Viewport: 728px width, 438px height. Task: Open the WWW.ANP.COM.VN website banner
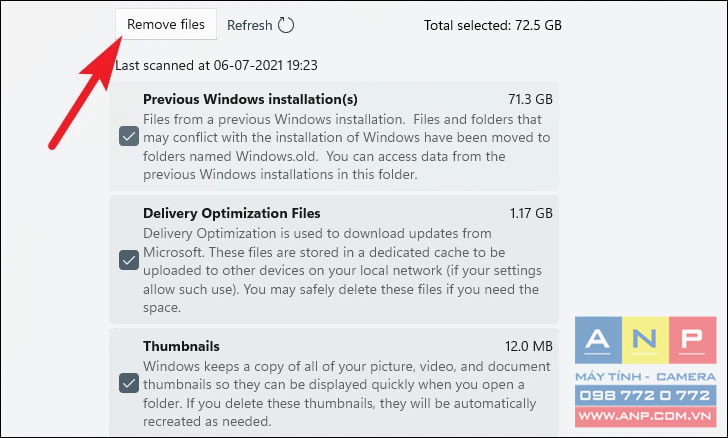645,416
